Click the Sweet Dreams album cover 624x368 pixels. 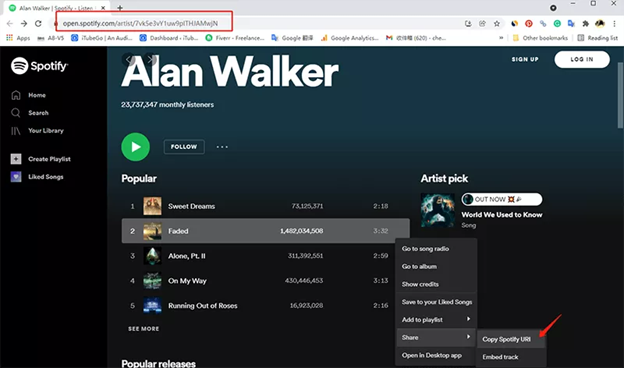coord(152,206)
